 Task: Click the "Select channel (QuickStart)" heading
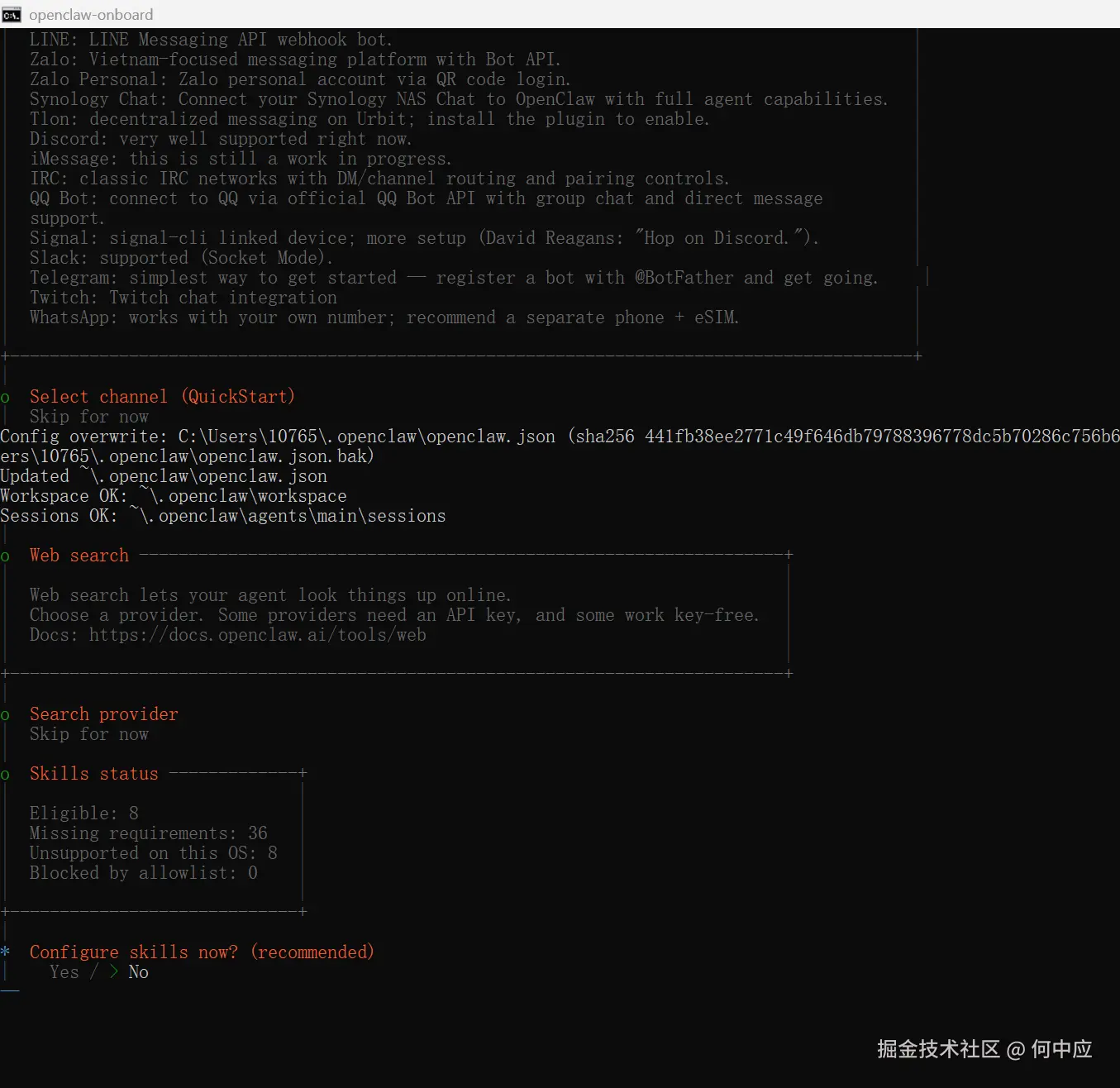(162, 397)
